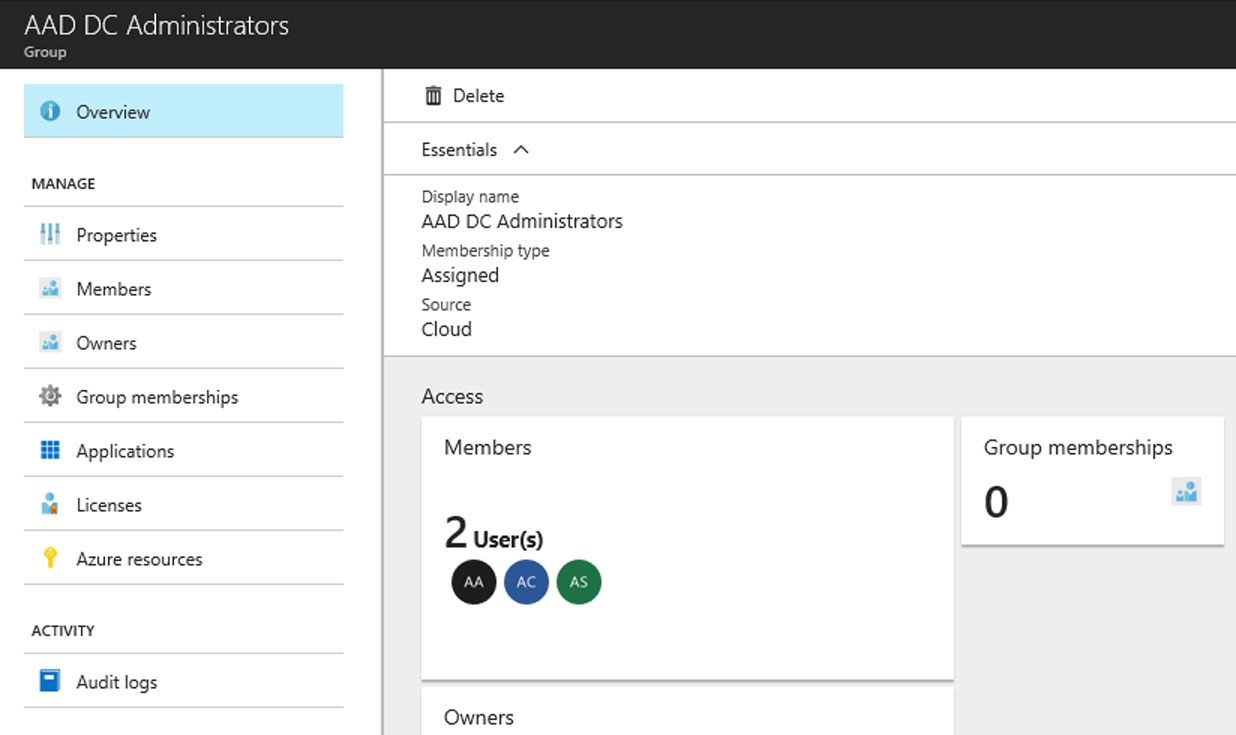Click the Audit logs book icon
The height and width of the screenshot is (735, 1236).
click(x=50, y=682)
